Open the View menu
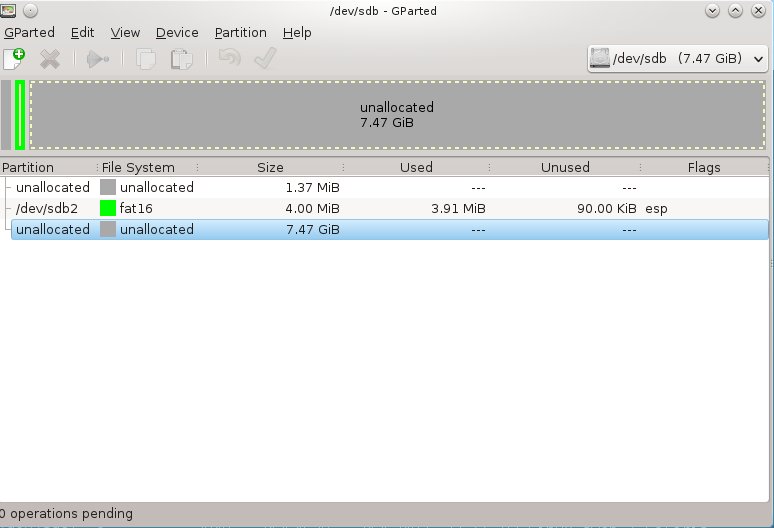 tap(125, 33)
